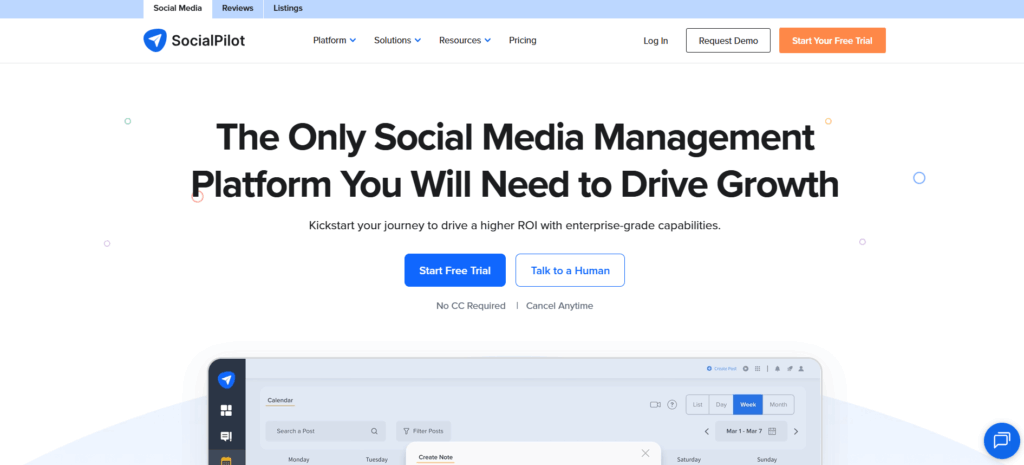Click the Calendar tab in the dashboard

pos(280,400)
